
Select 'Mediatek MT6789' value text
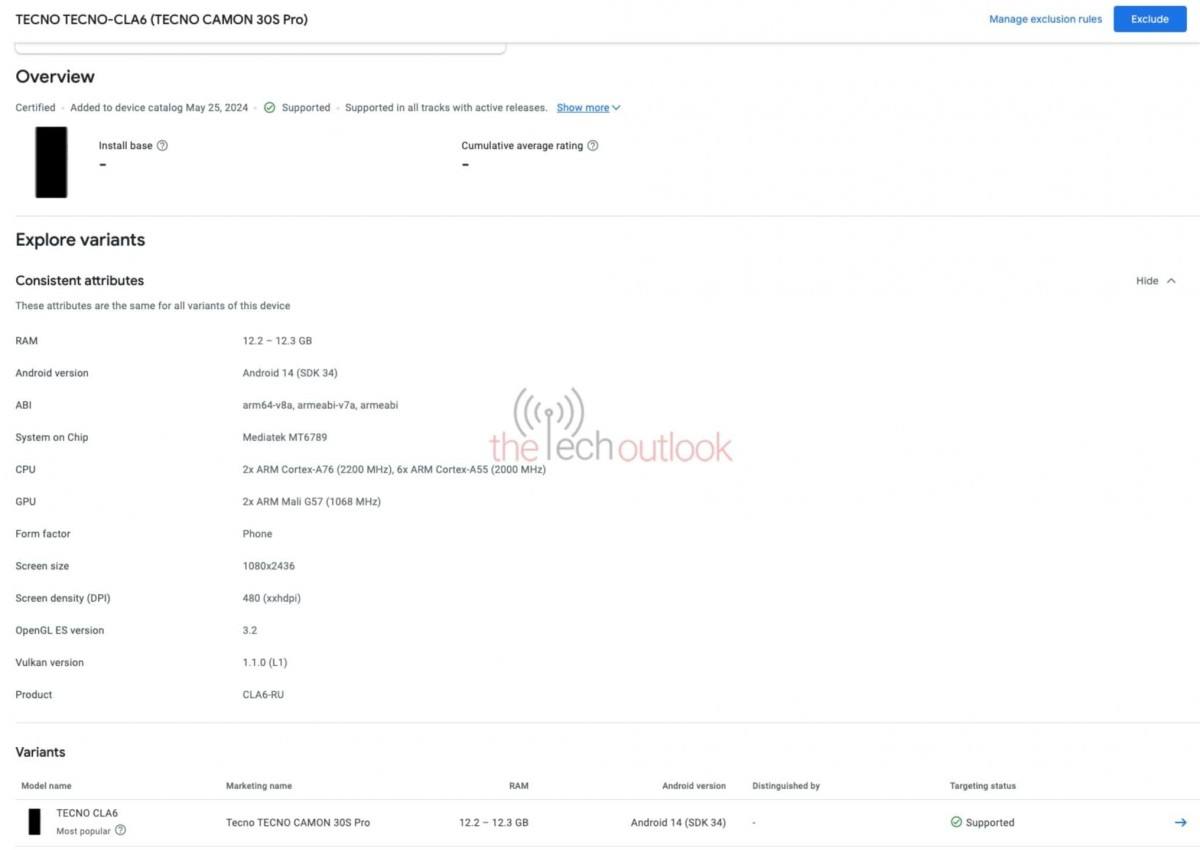(285, 437)
